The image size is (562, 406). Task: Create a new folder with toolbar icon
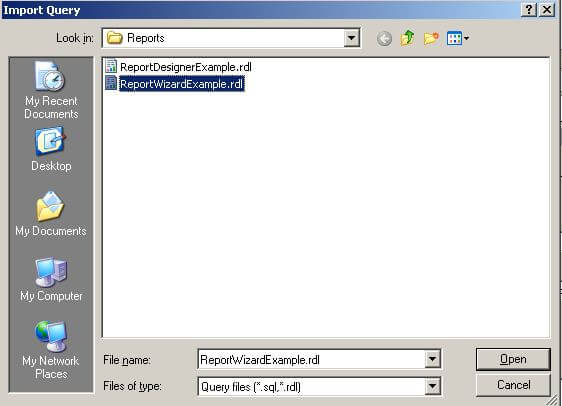(431, 38)
